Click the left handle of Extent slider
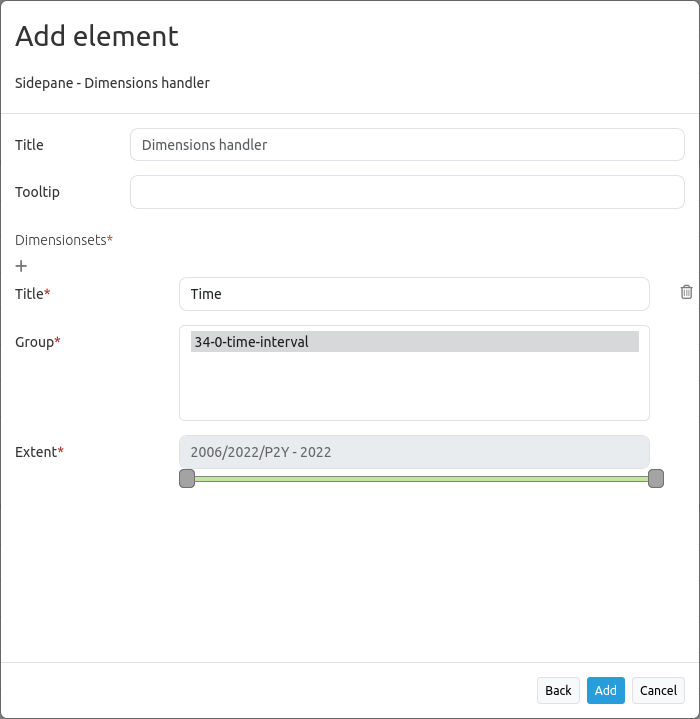 point(187,479)
